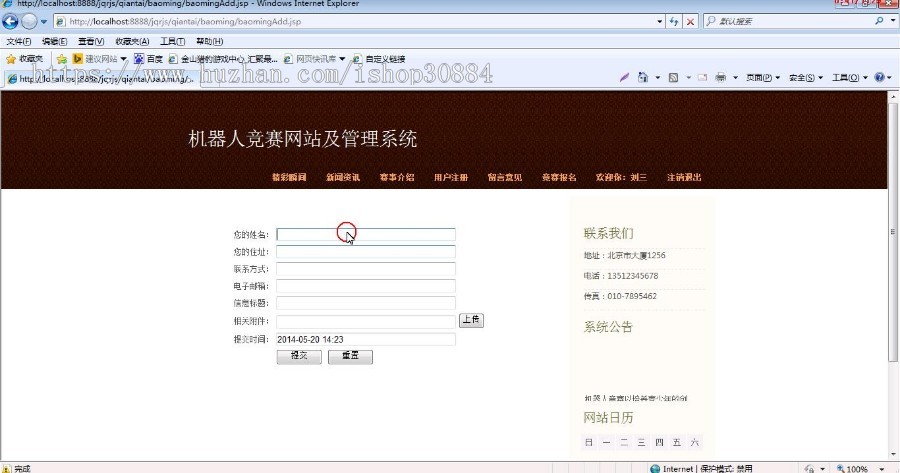Expand the address bar history dropdown arrow

[x=660, y=22]
